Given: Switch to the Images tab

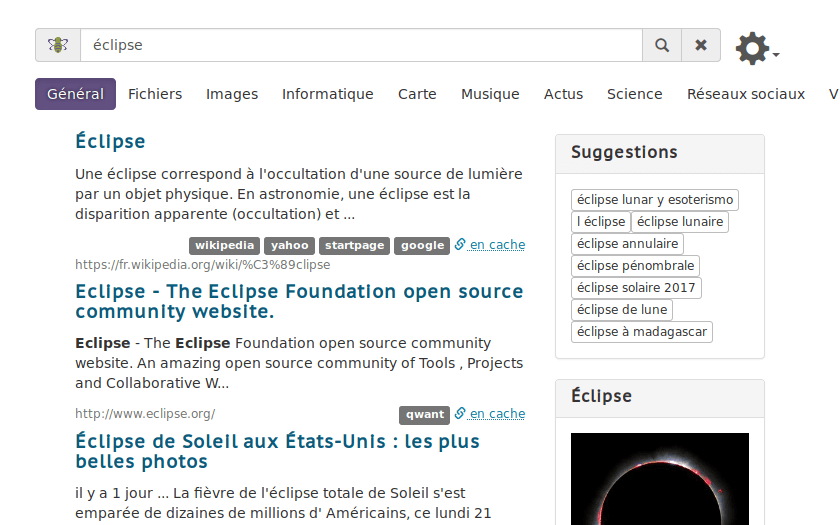Looking at the screenshot, I should coord(232,94).
